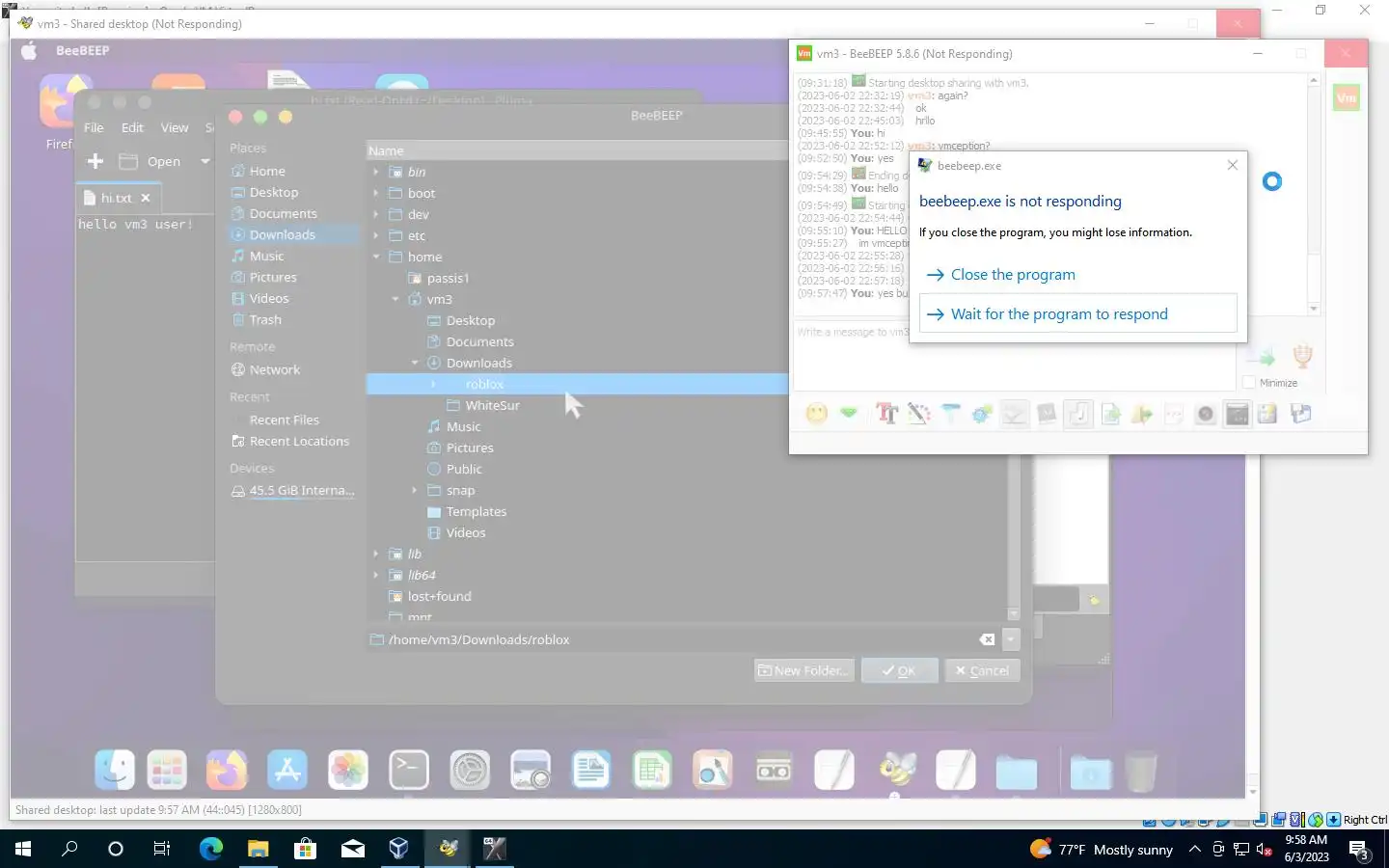The image size is (1389, 868).
Task: Click the Apple logo menu
Action: click(29, 50)
